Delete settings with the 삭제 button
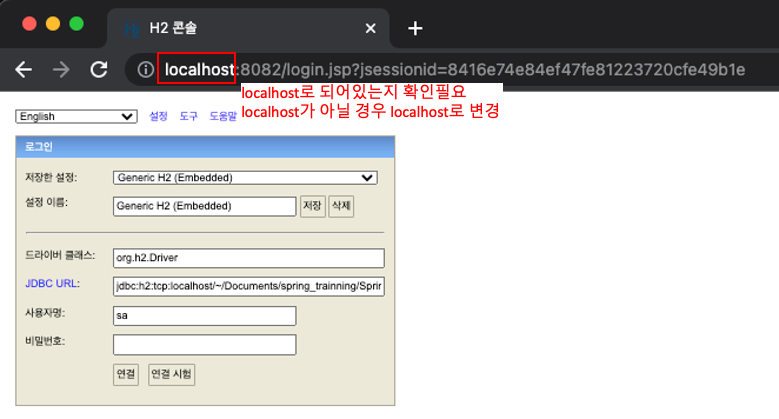Viewport: 779px width, 419px height. tap(341, 206)
